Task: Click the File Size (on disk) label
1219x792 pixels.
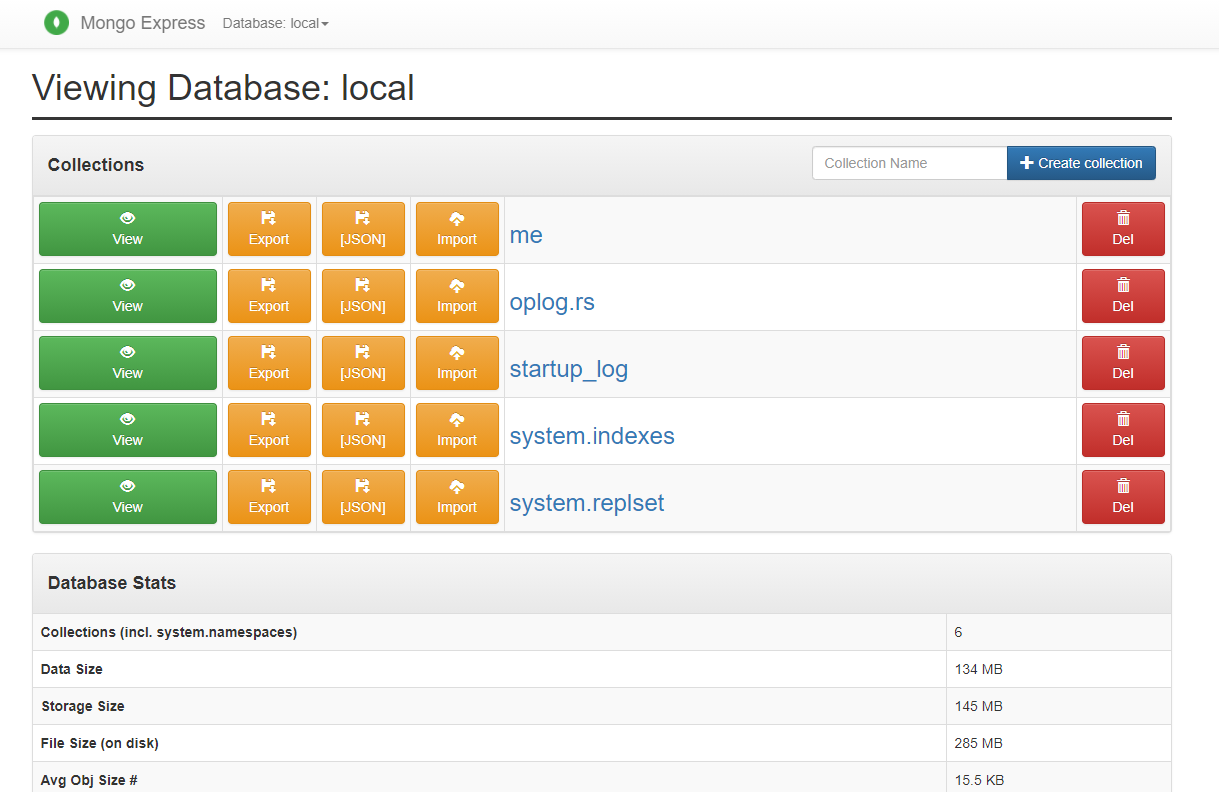Action: click(x=100, y=743)
